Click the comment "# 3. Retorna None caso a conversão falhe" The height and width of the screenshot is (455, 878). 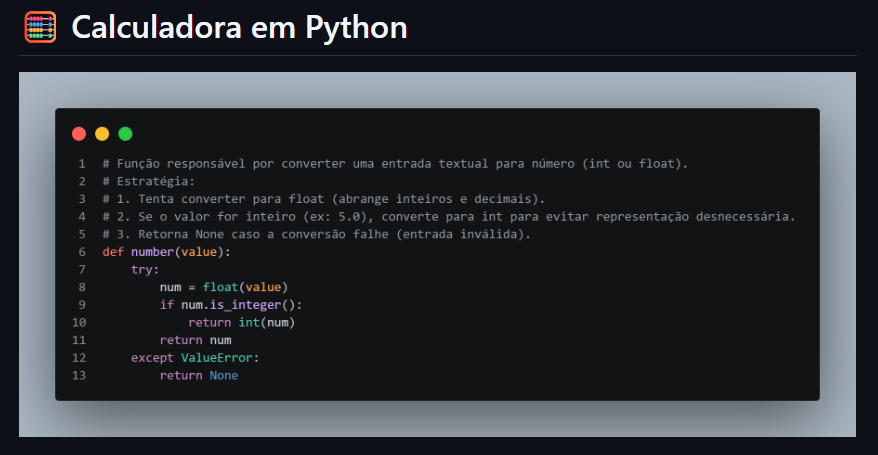[x=316, y=234]
